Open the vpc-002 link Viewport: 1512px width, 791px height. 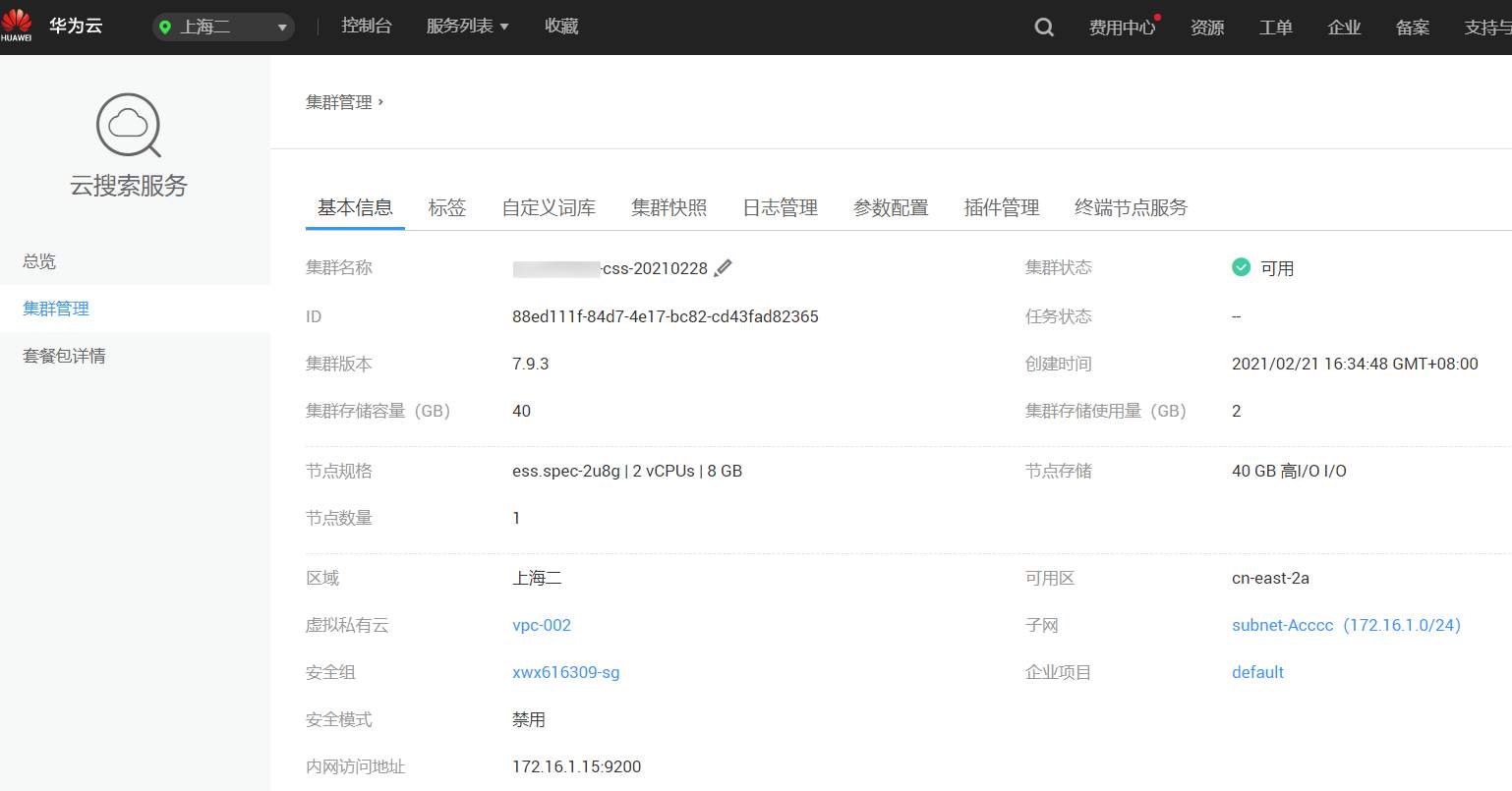click(x=542, y=625)
